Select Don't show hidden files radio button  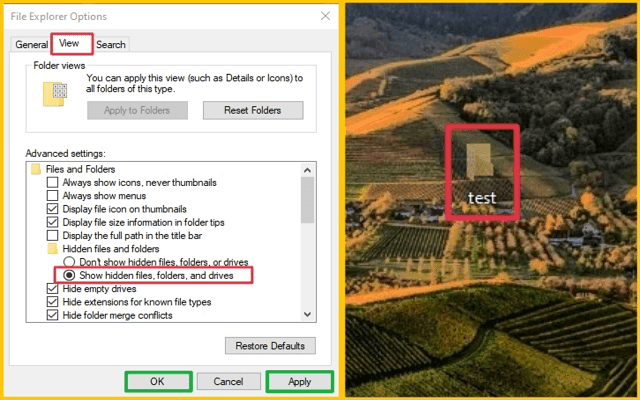(x=69, y=262)
